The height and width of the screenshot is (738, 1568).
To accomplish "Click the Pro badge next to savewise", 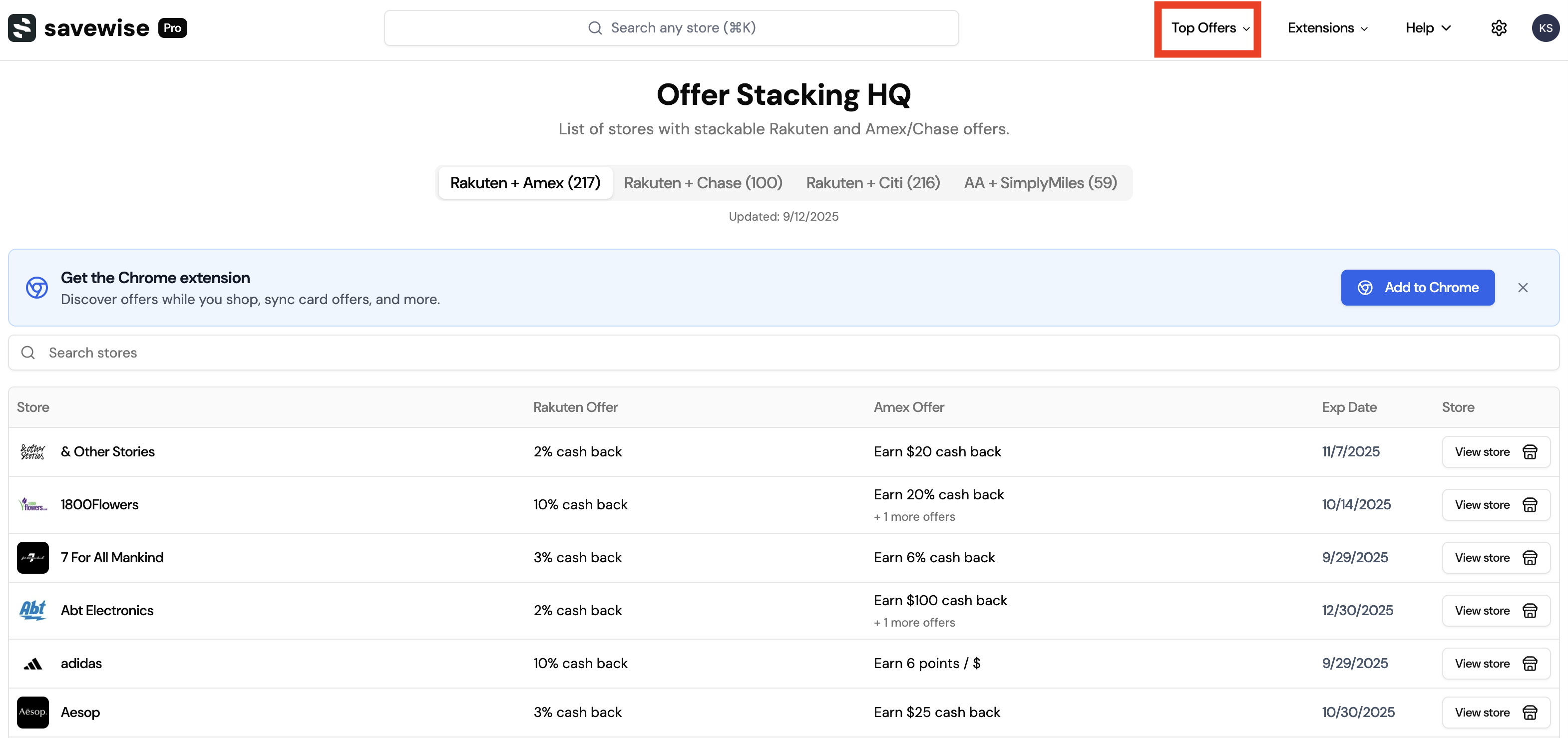I will [172, 28].
